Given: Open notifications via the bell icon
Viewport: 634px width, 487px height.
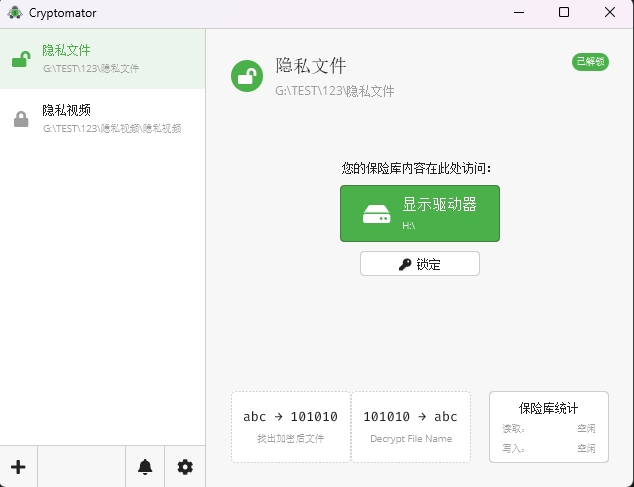Looking at the screenshot, I should (145, 467).
